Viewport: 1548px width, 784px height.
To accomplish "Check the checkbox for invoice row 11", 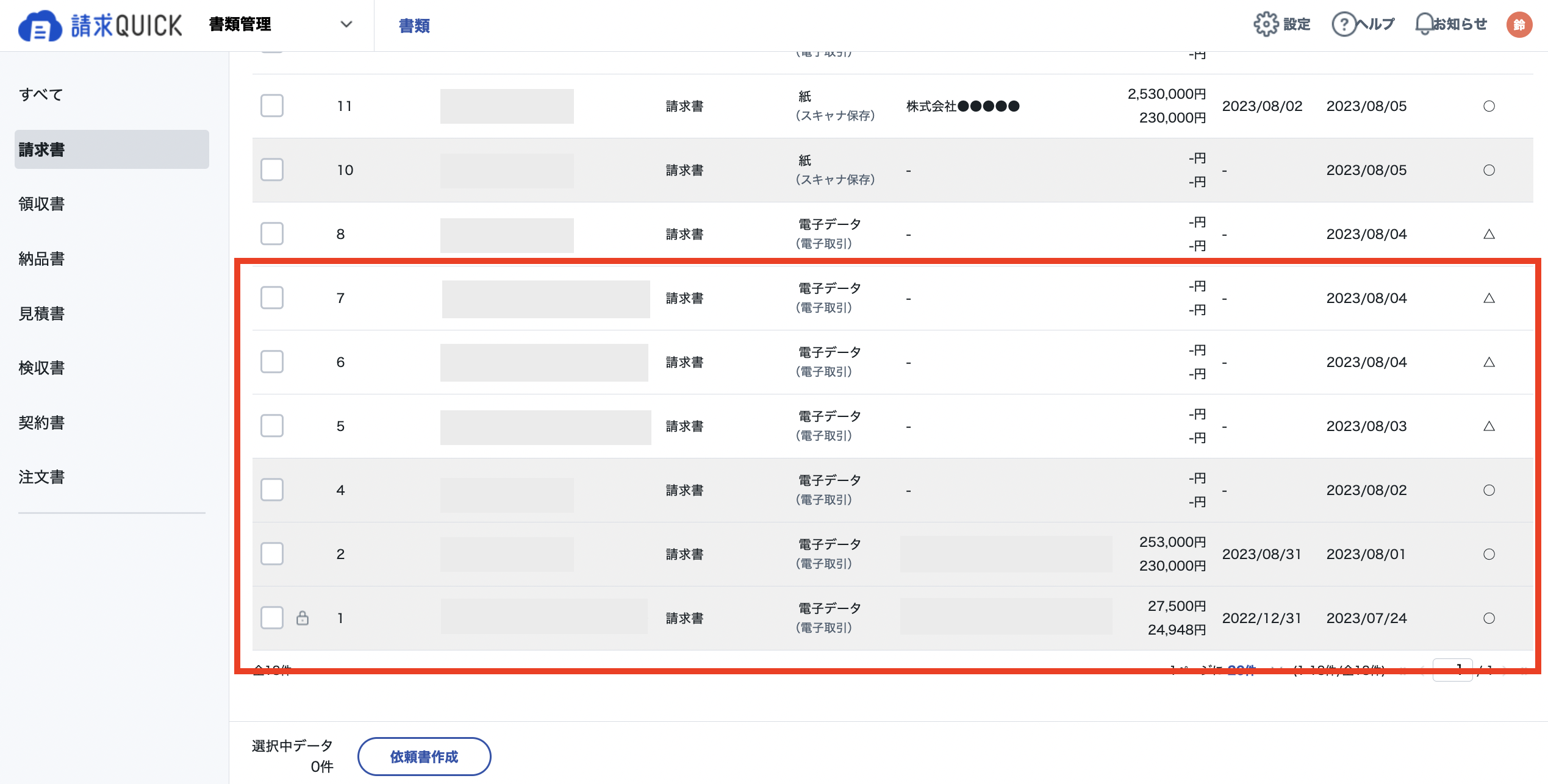I will point(272,105).
